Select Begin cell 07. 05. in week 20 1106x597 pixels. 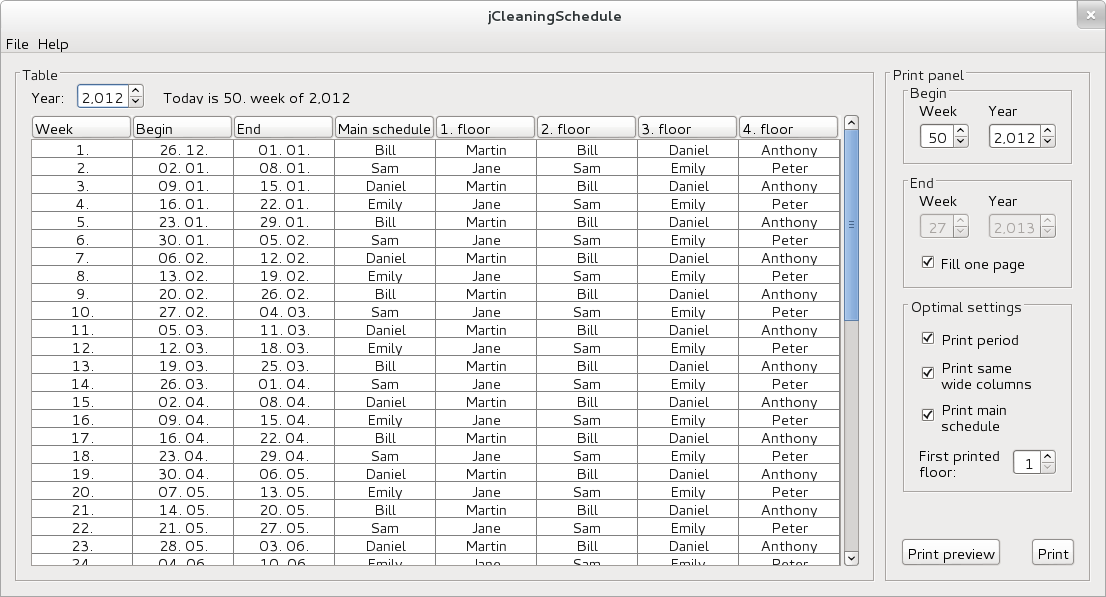(x=183, y=492)
